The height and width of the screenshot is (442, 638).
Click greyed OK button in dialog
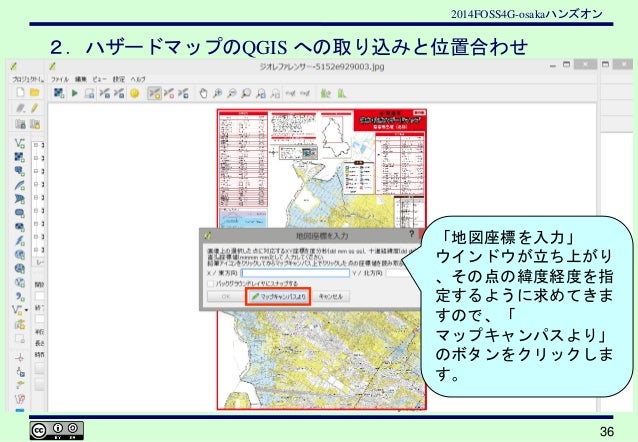225,296
